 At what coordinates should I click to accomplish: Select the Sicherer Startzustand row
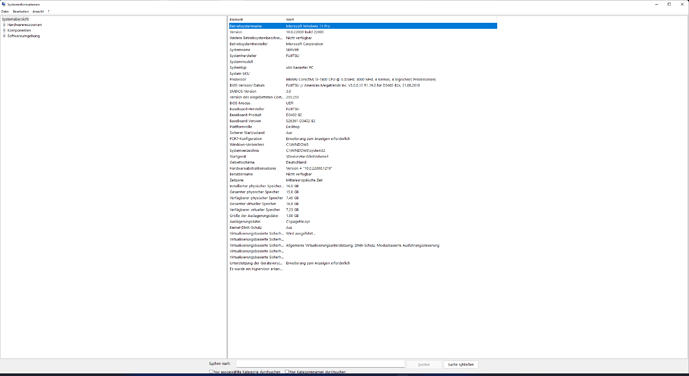(363, 133)
